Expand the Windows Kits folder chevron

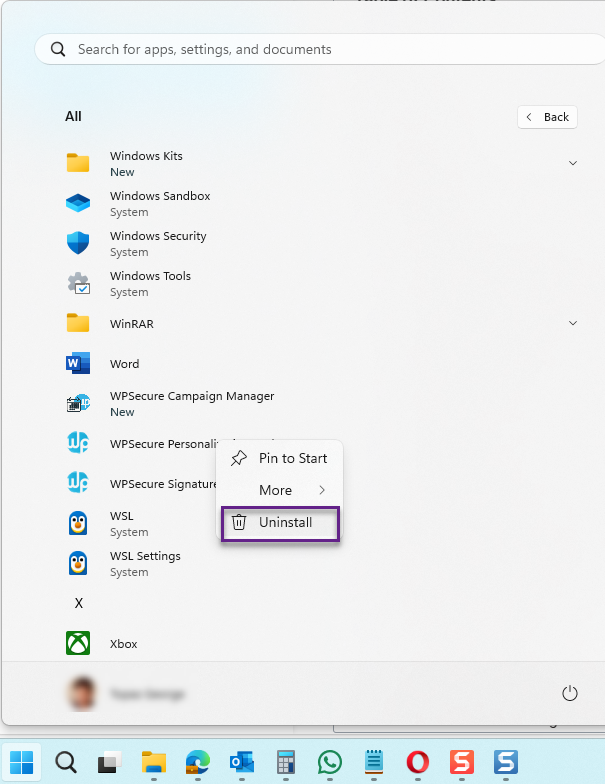coord(573,163)
